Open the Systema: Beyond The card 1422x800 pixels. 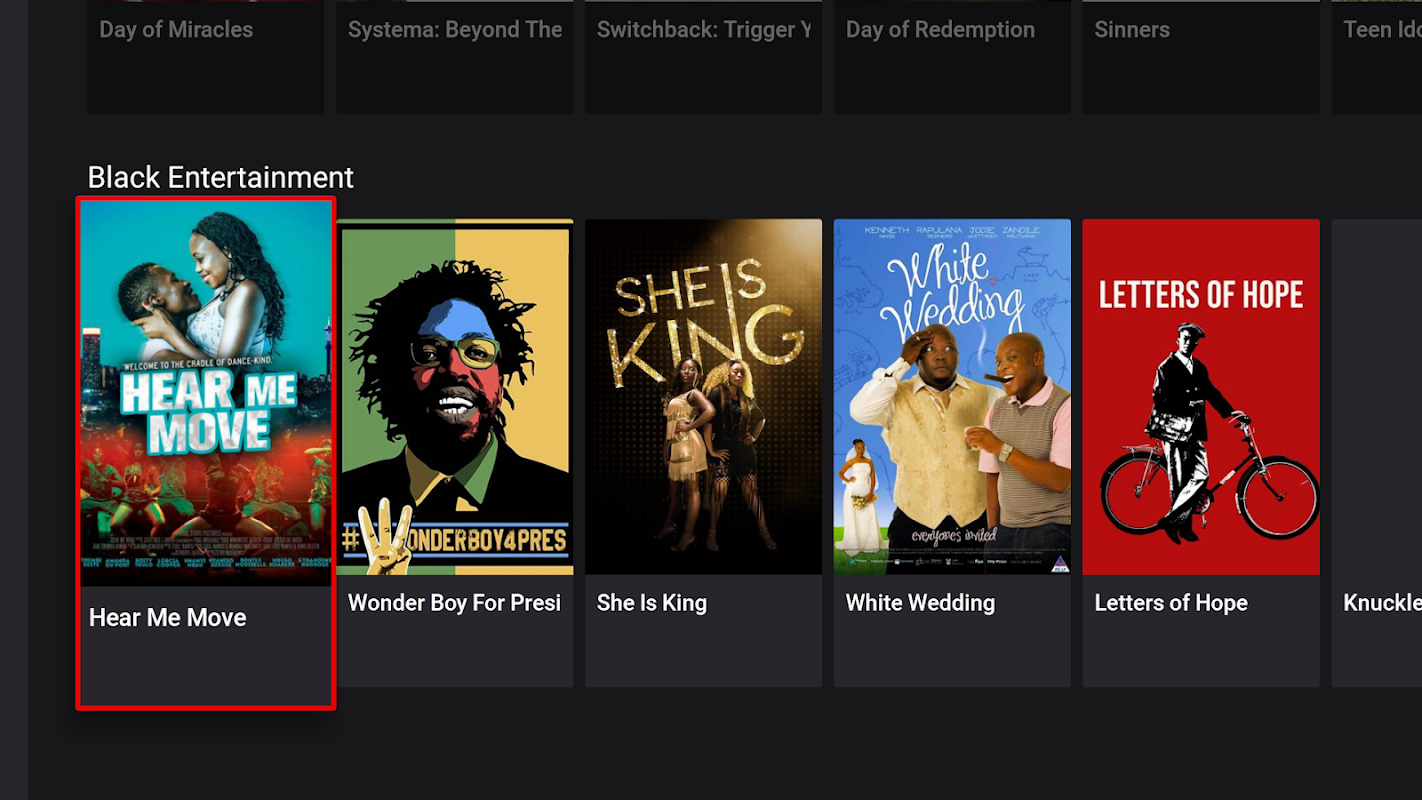[x=455, y=56]
